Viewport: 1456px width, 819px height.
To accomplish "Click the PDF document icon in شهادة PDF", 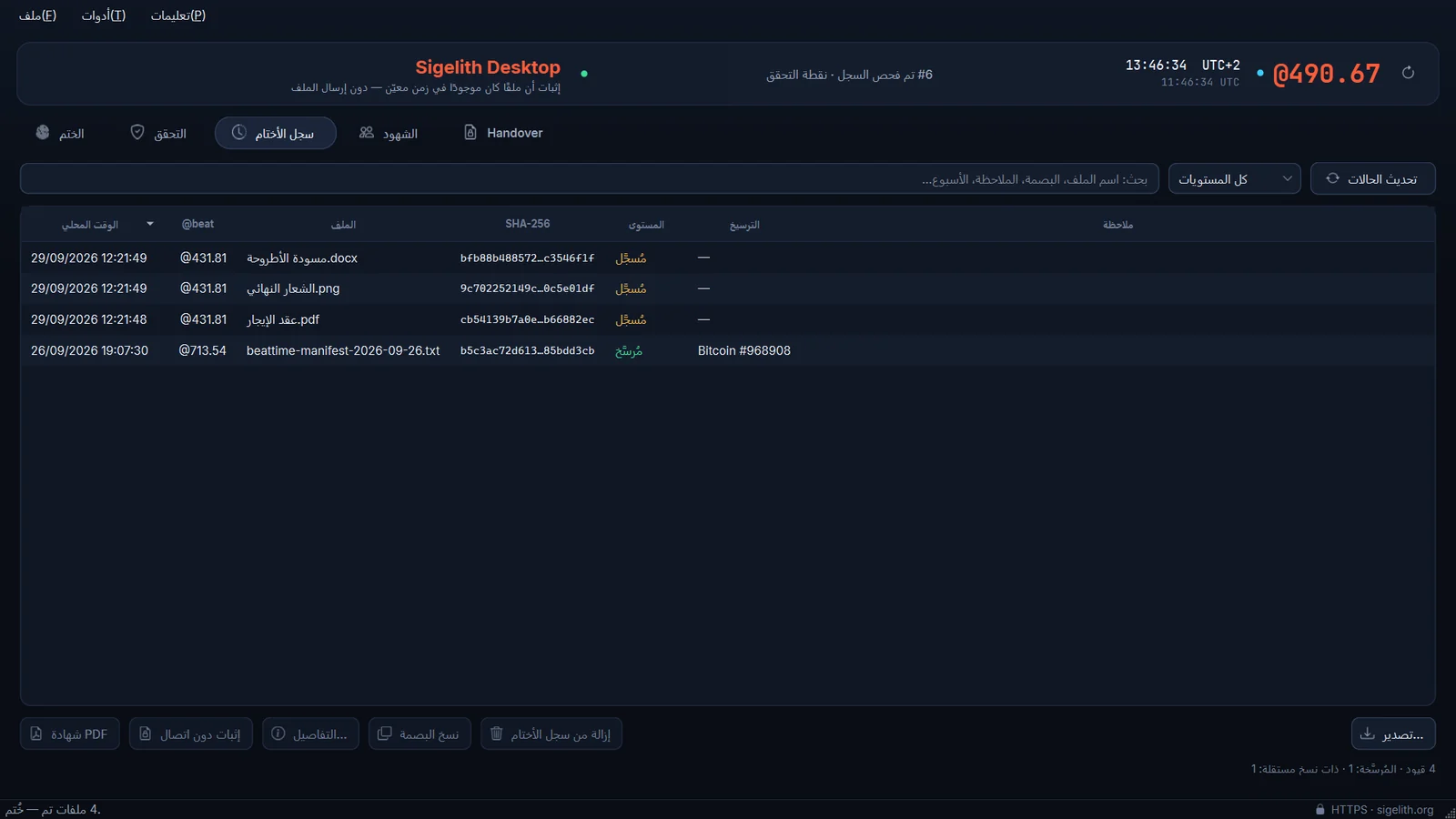I will [36, 733].
